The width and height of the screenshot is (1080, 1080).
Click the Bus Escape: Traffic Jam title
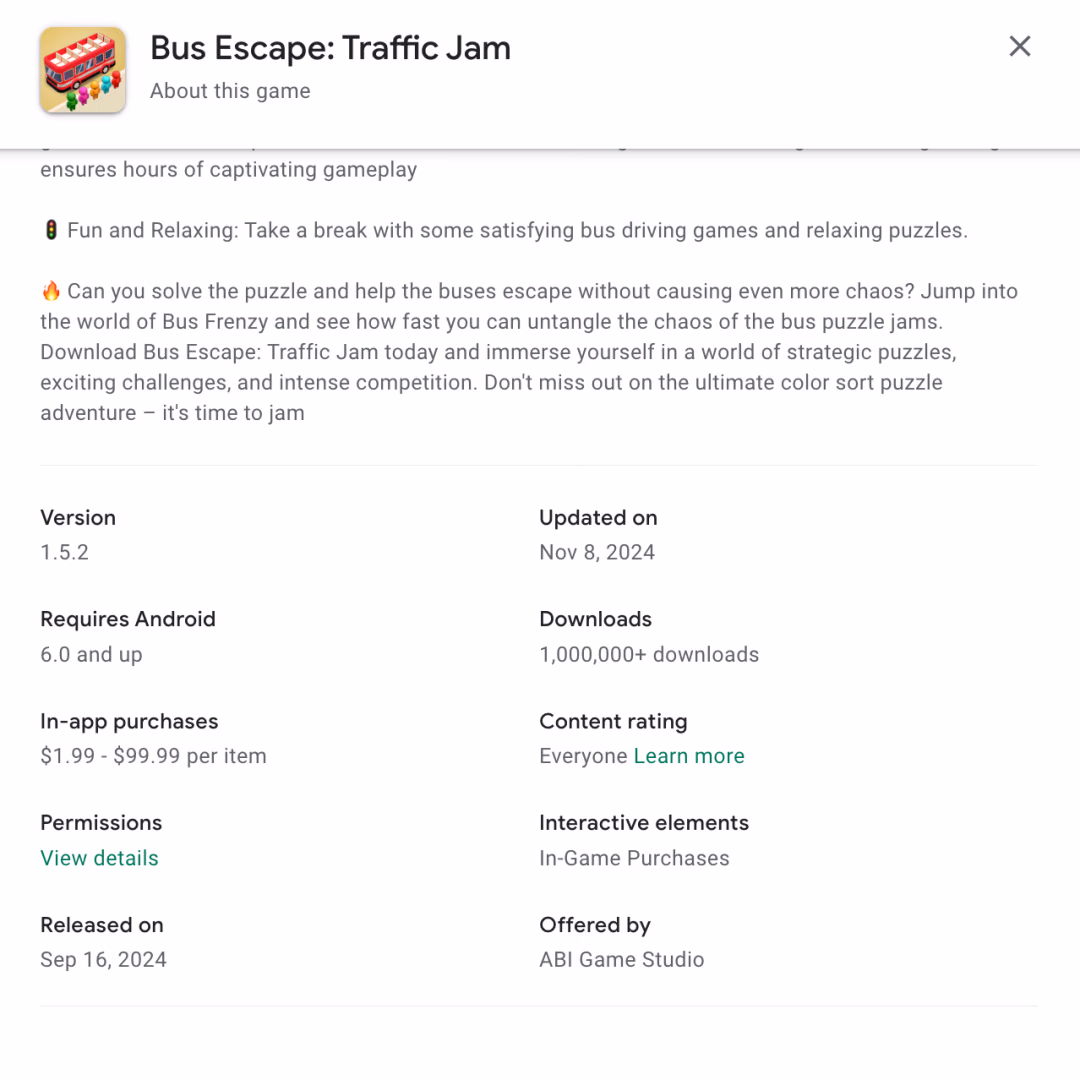[x=331, y=48]
